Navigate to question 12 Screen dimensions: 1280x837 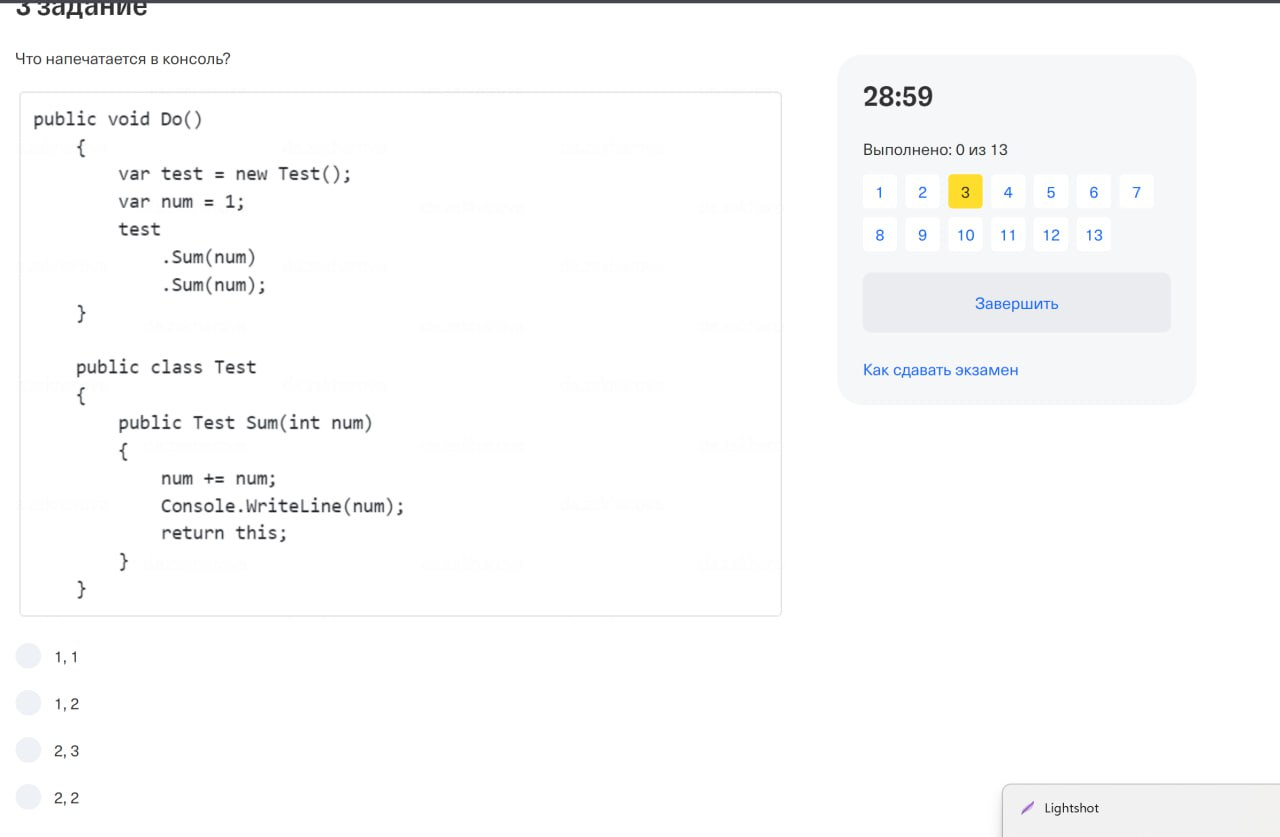click(1051, 235)
